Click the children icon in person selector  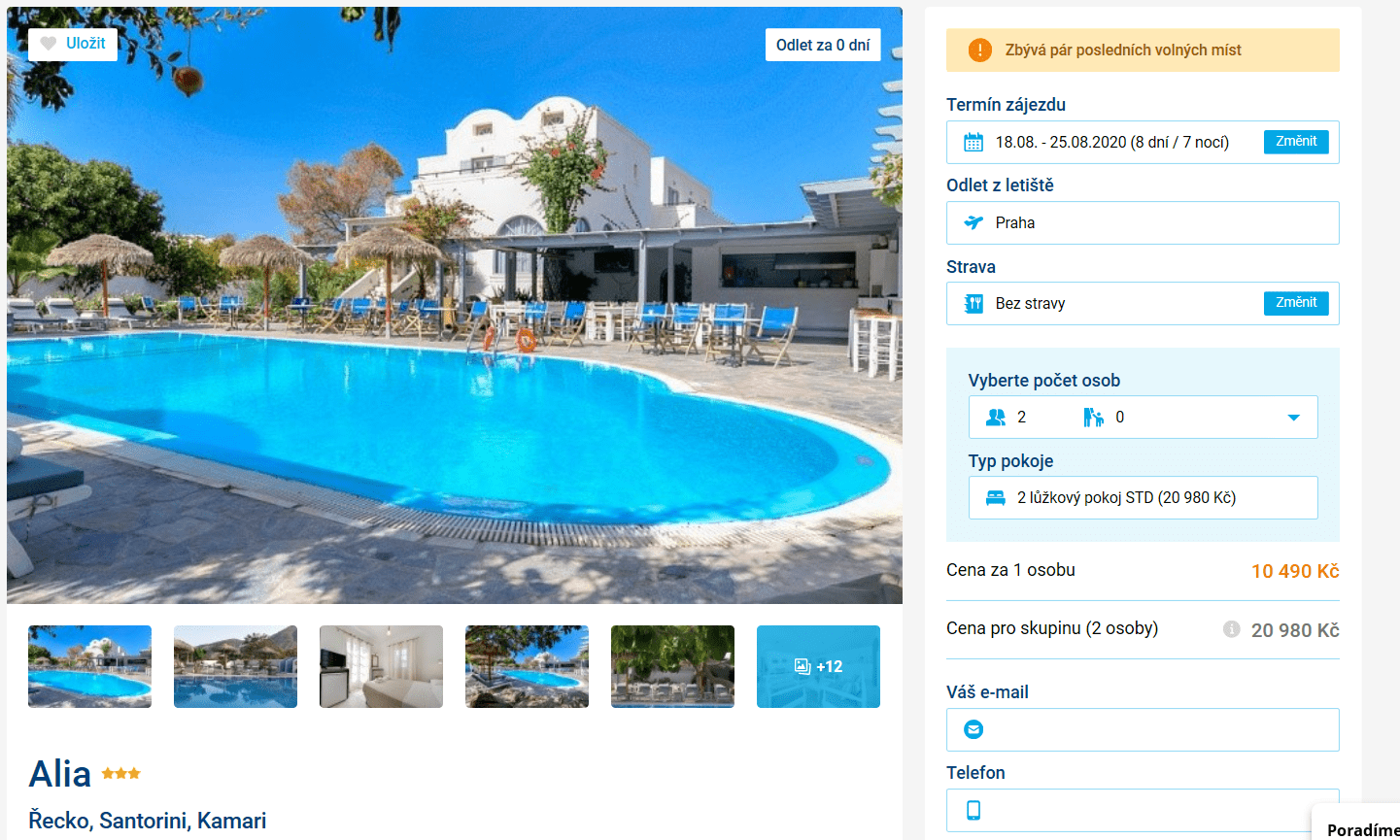point(1094,418)
